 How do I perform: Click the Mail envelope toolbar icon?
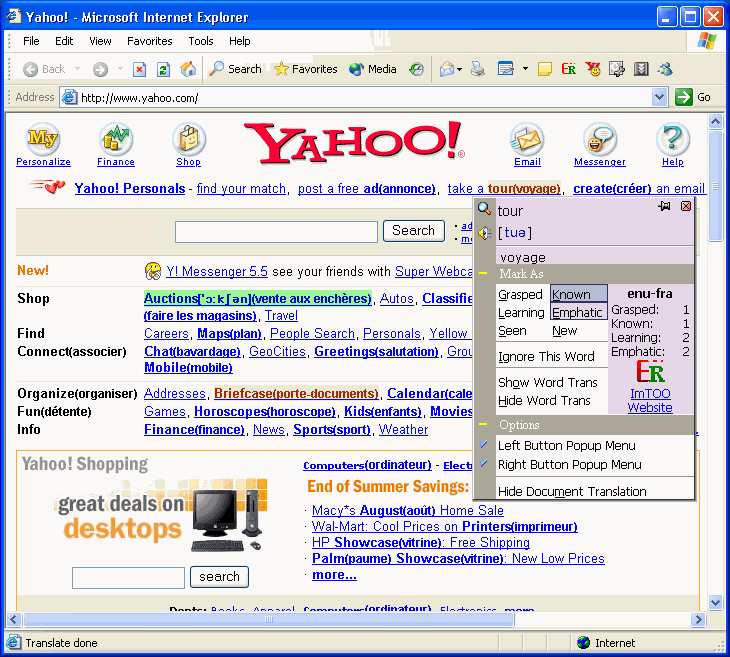[447, 69]
